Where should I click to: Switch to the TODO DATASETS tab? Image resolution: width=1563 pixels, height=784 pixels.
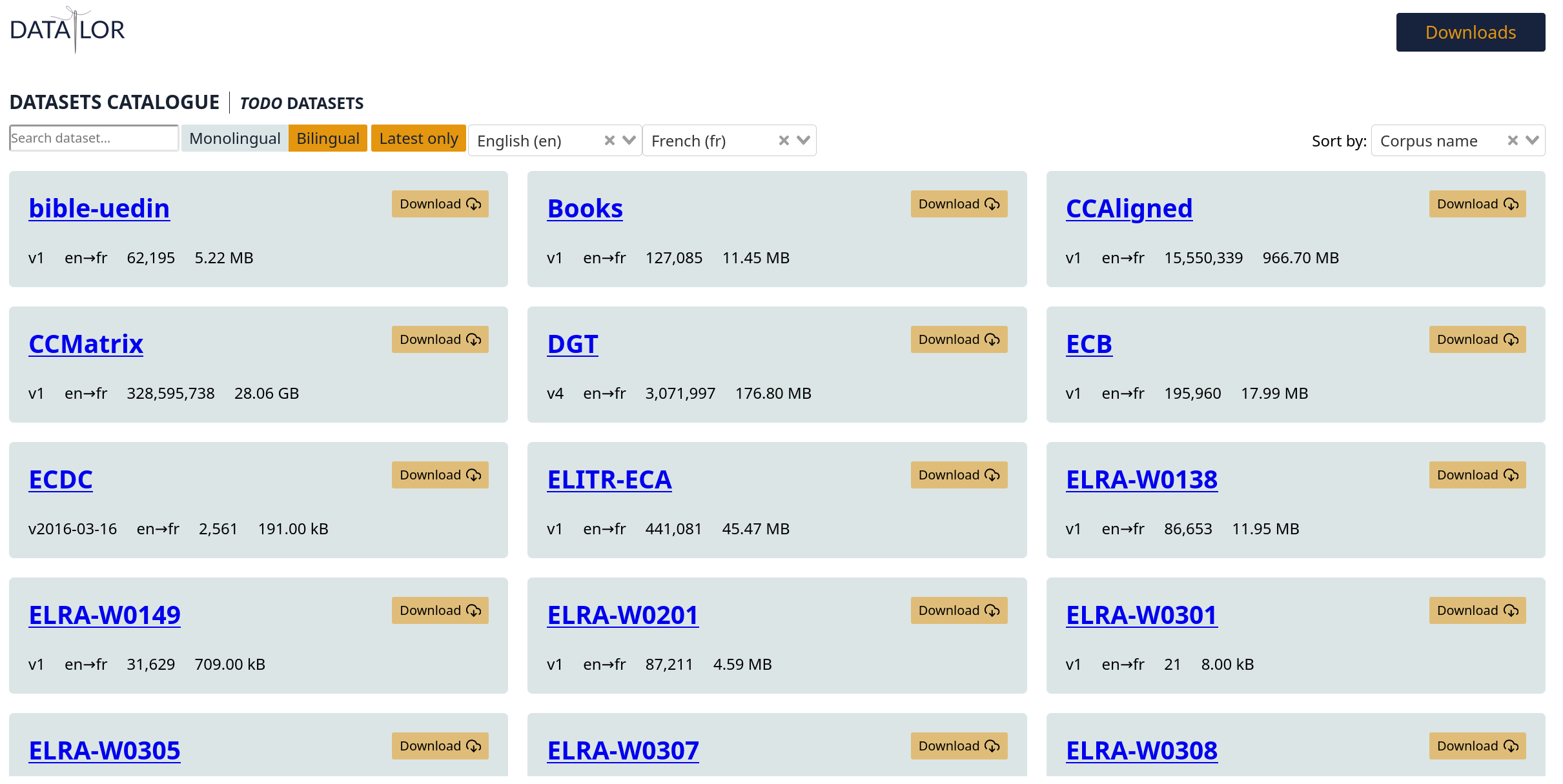pos(301,103)
